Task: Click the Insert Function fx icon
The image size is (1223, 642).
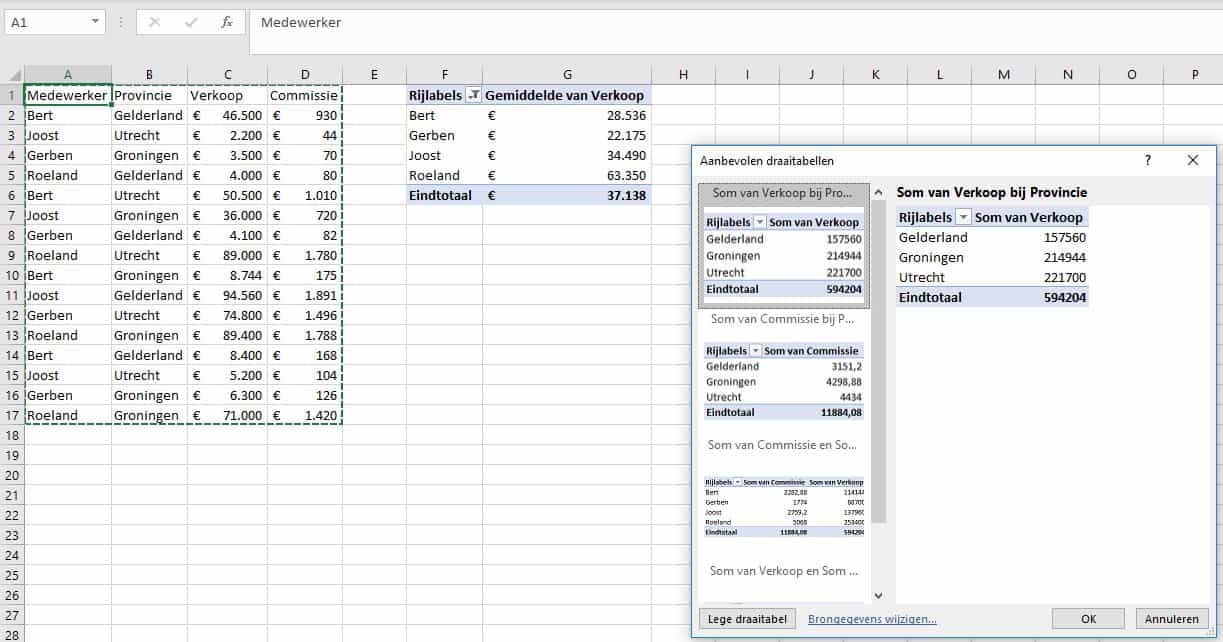Action: (227, 22)
